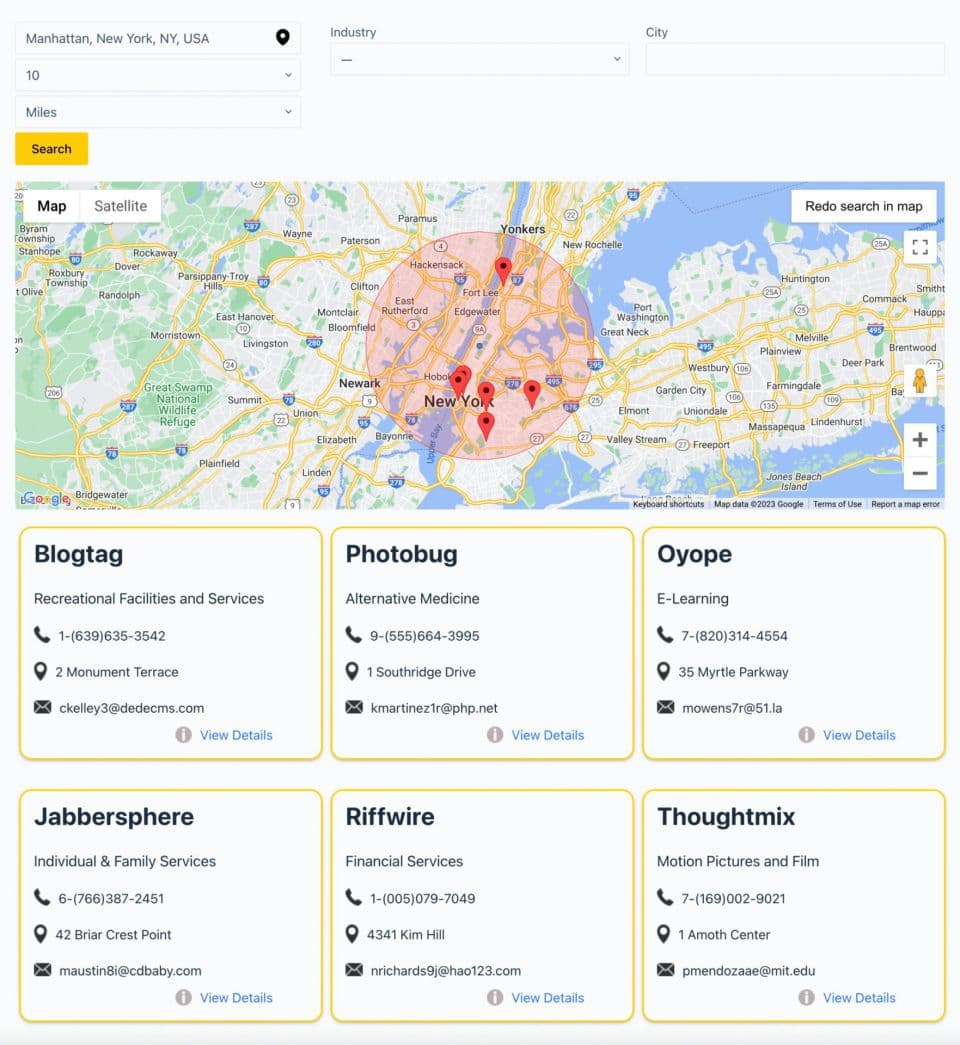Viewport: 960px width, 1045px height.
Task: Expand the Industry dropdown
Action: pyautogui.click(x=480, y=59)
